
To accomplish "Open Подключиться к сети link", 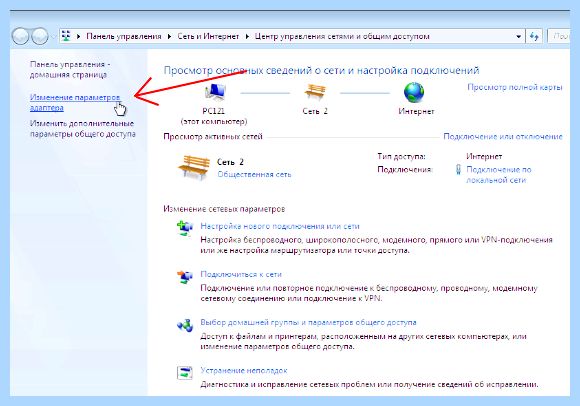I will coord(241,274).
